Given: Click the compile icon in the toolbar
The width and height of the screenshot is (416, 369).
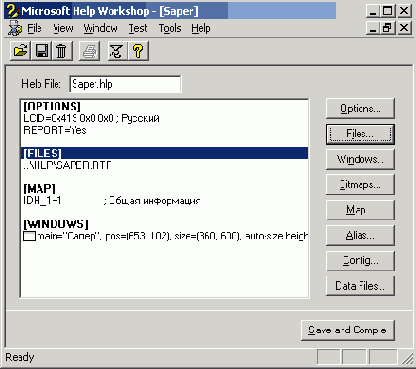Looking at the screenshot, I should click(x=117, y=51).
